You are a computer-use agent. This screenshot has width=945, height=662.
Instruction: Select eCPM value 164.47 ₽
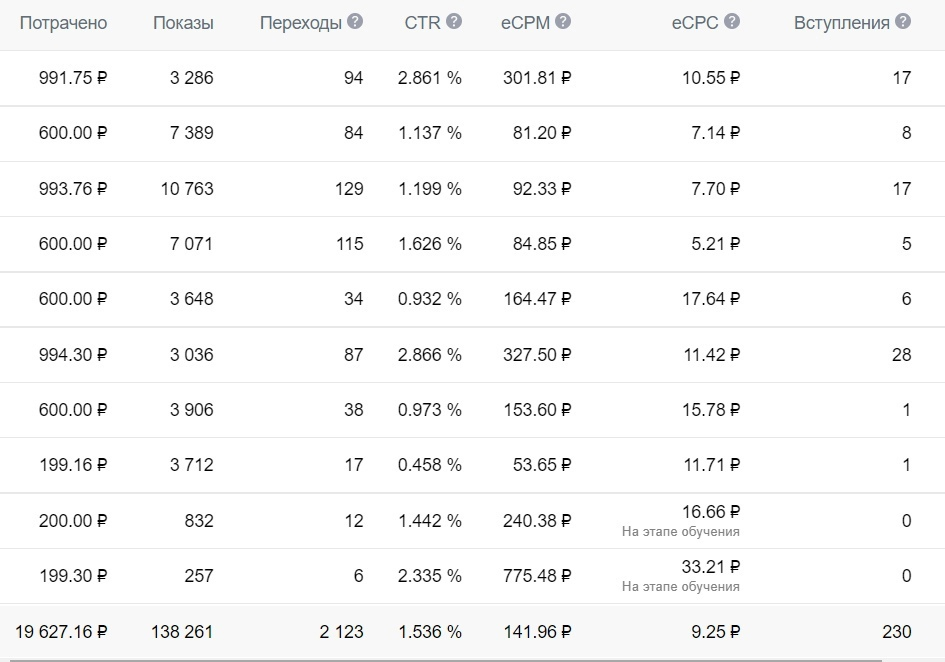pyautogui.click(x=537, y=298)
